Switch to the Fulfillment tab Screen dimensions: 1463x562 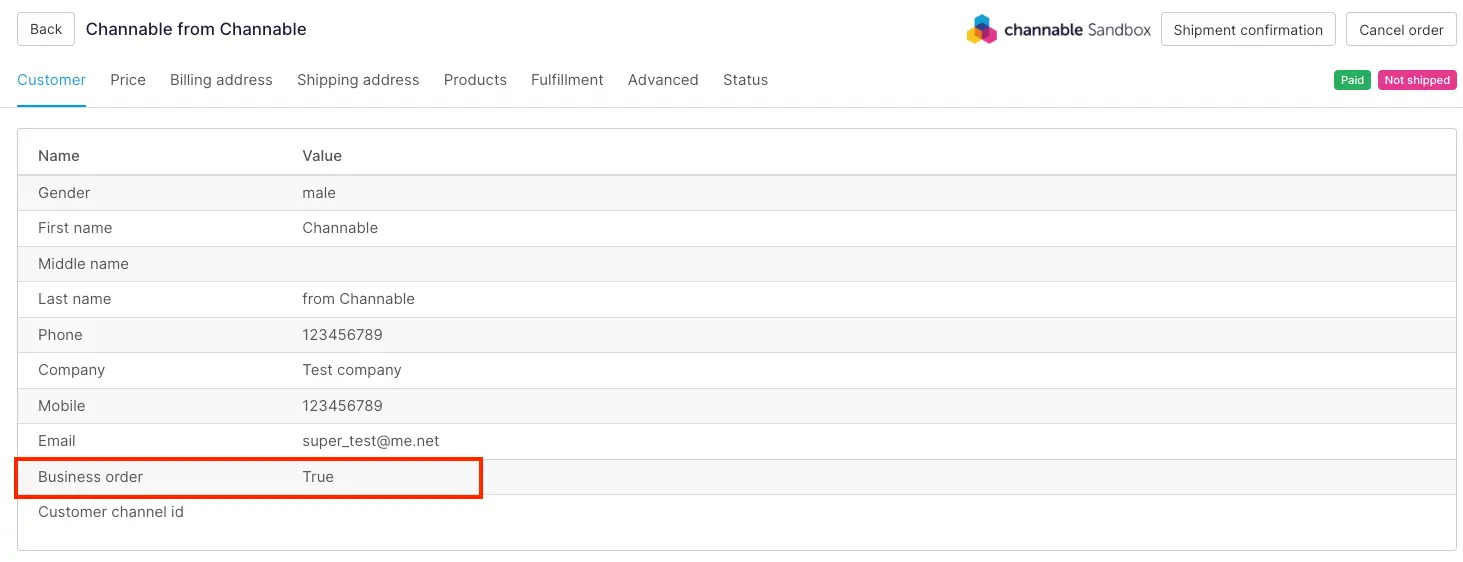pyautogui.click(x=567, y=80)
